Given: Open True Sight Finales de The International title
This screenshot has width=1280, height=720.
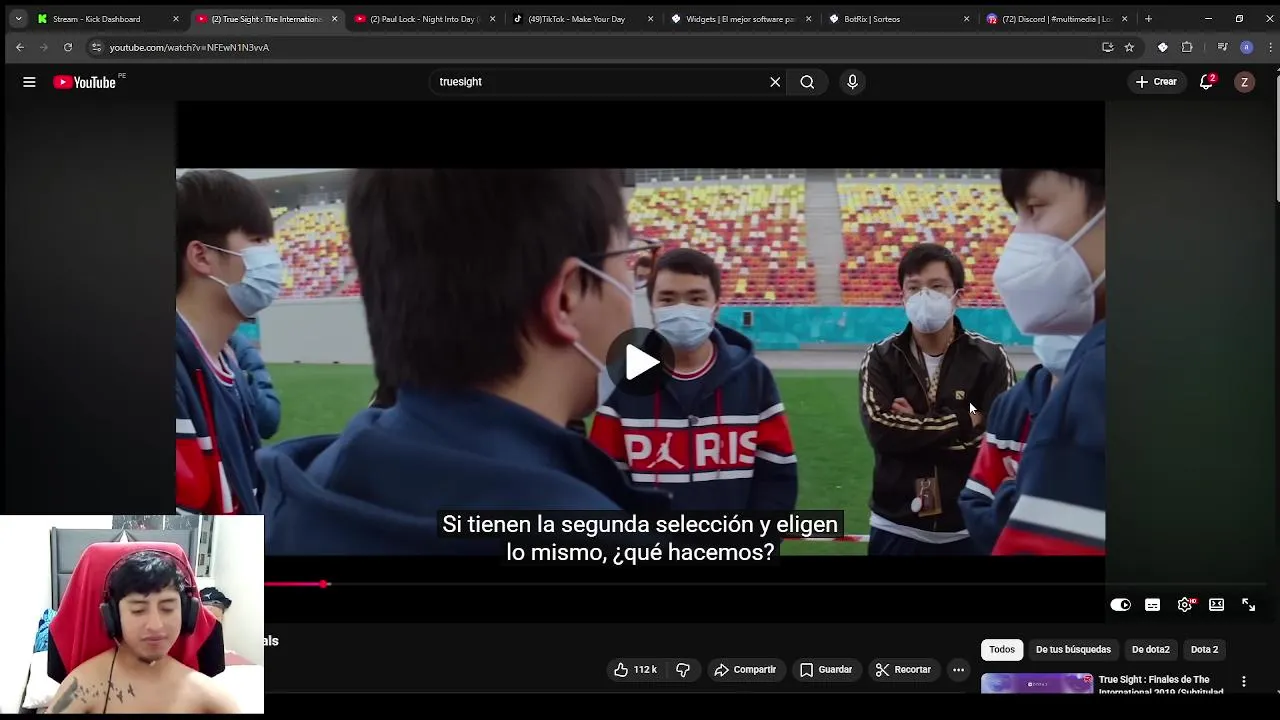Looking at the screenshot, I should pos(1161,685).
